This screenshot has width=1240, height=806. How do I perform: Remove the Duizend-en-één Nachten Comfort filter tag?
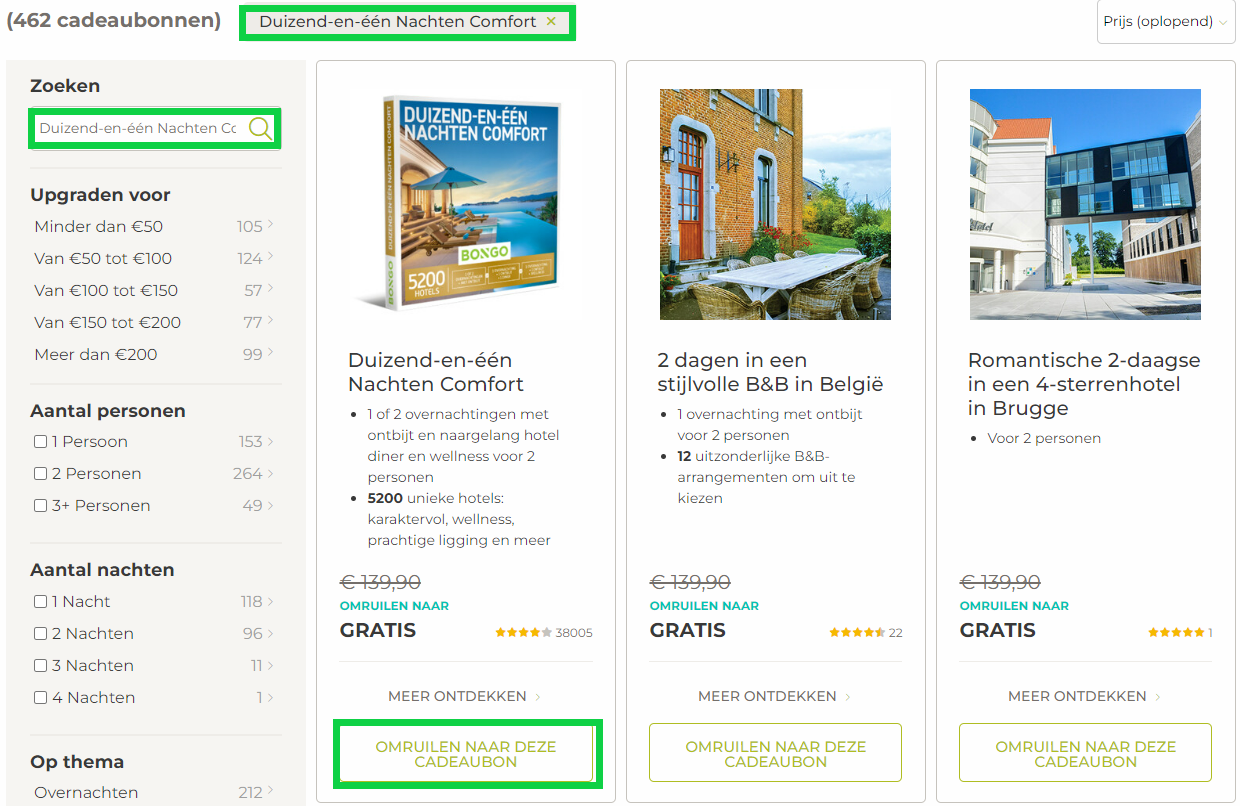click(551, 22)
